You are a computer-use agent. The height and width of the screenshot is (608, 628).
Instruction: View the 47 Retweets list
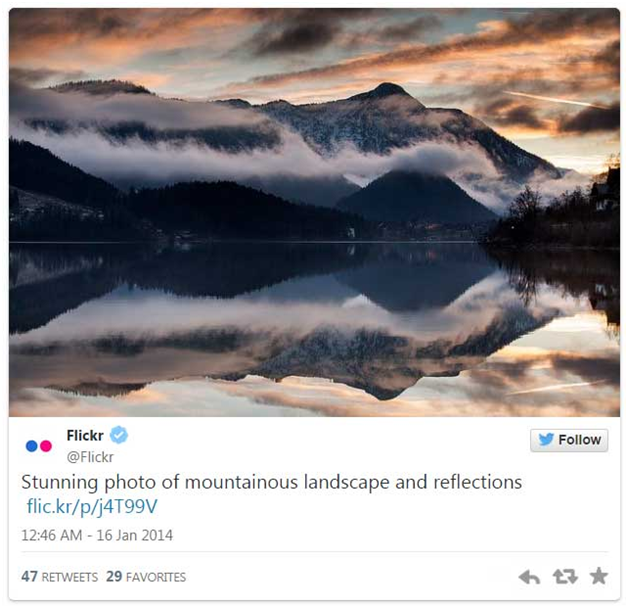(59, 577)
